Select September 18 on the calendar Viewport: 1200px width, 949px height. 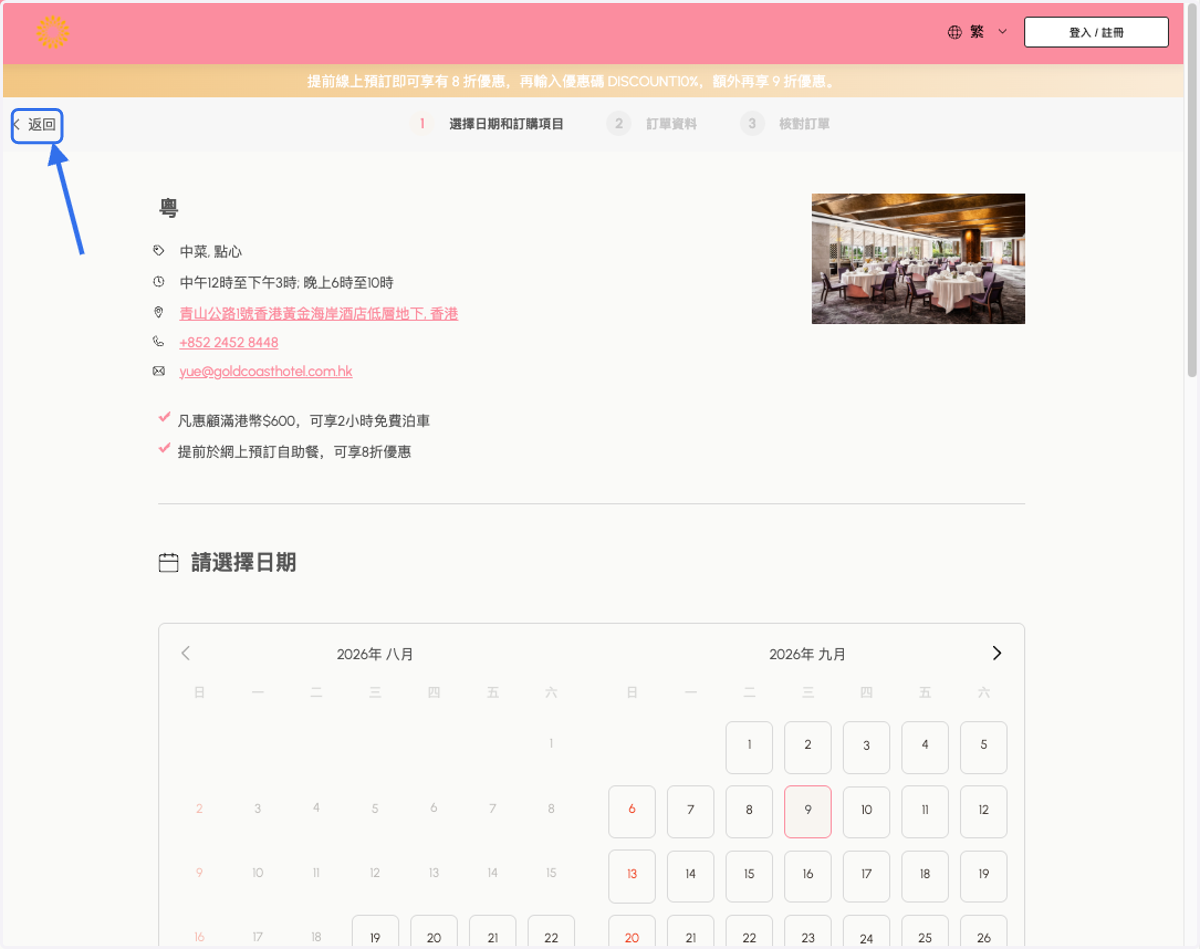pos(925,875)
